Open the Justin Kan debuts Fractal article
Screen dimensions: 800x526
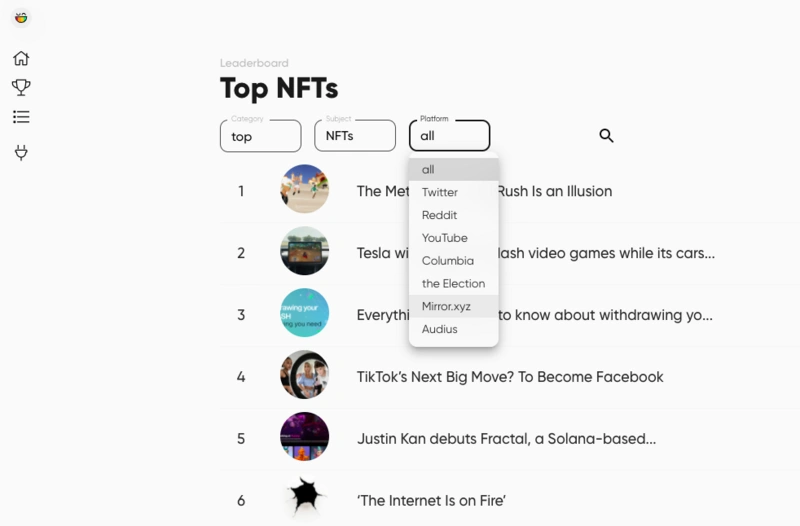(506, 438)
